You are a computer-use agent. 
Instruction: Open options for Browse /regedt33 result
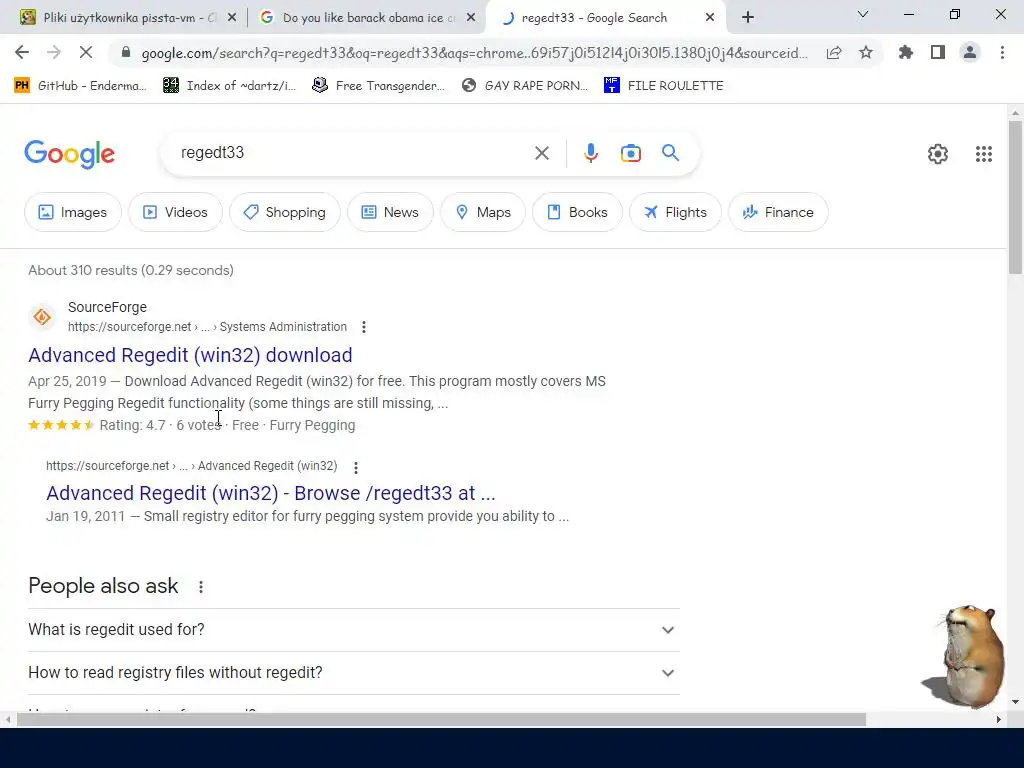(x=355, y=468)
